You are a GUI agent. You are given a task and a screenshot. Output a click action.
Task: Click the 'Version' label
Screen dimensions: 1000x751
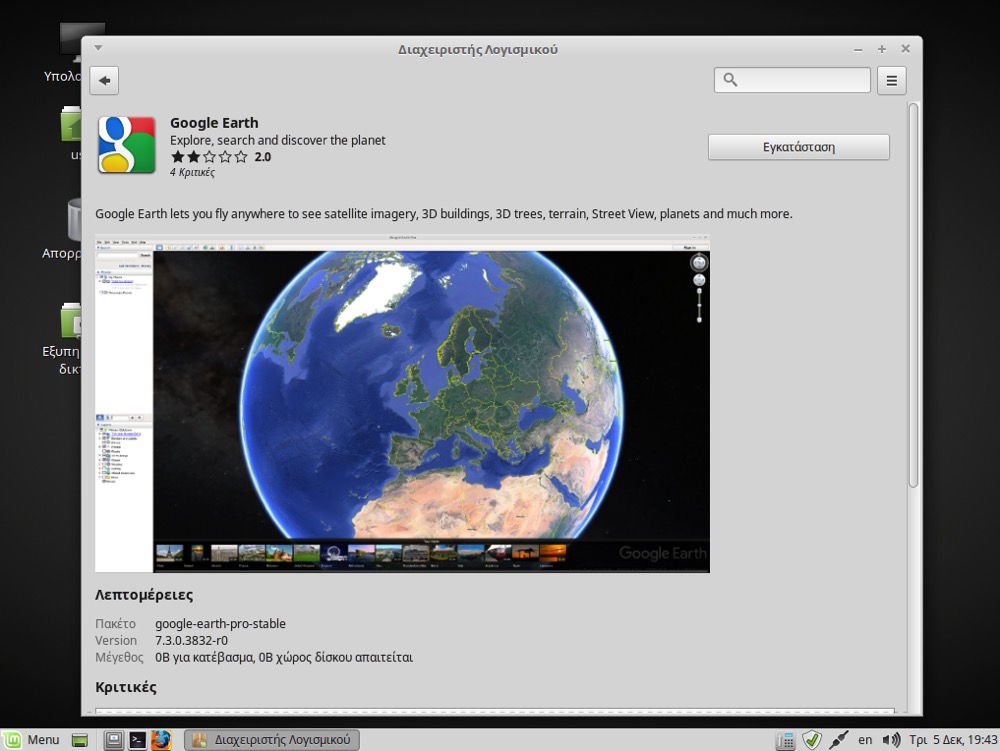point(116,640)
